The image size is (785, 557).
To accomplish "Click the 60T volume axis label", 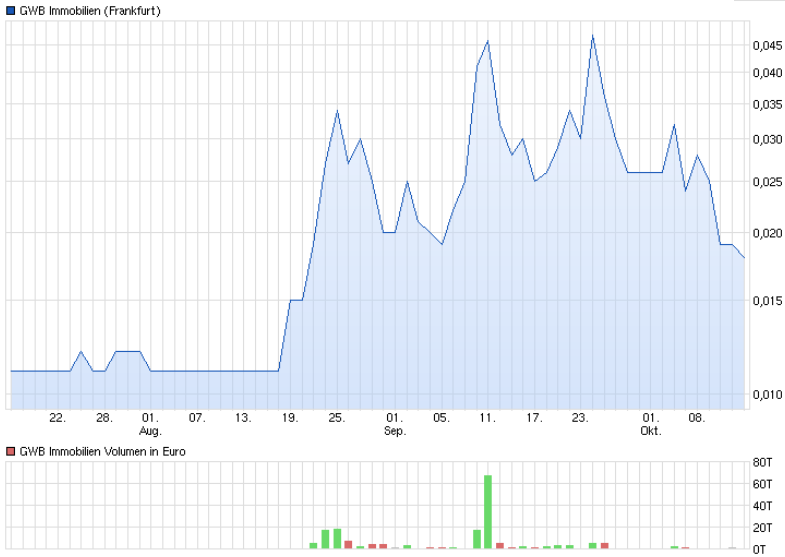I will pyautogui.click(x=762, y=484).
